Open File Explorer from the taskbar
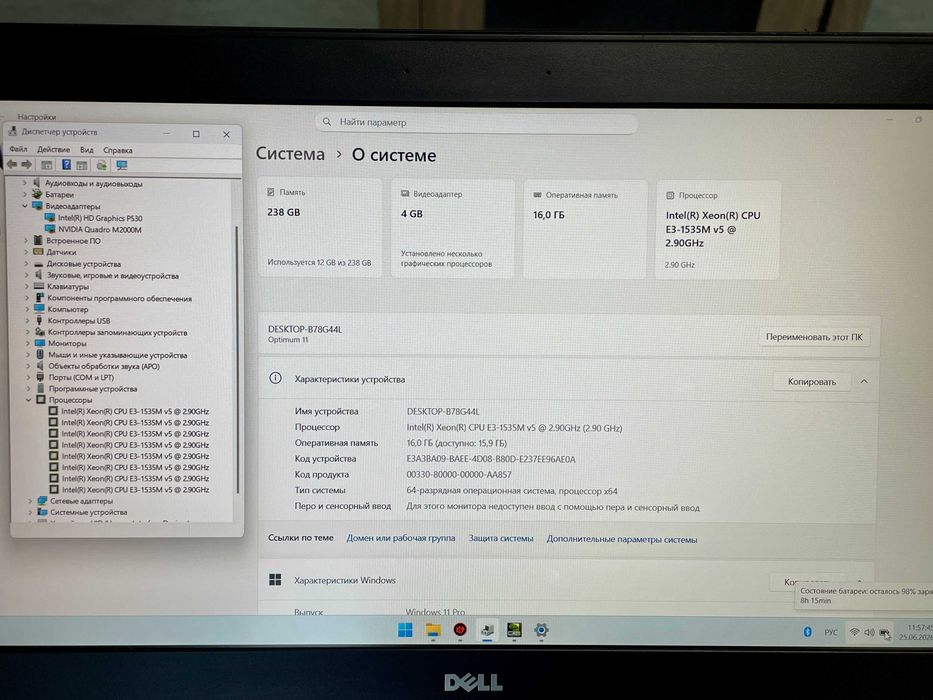 click(x=433, y=630)
